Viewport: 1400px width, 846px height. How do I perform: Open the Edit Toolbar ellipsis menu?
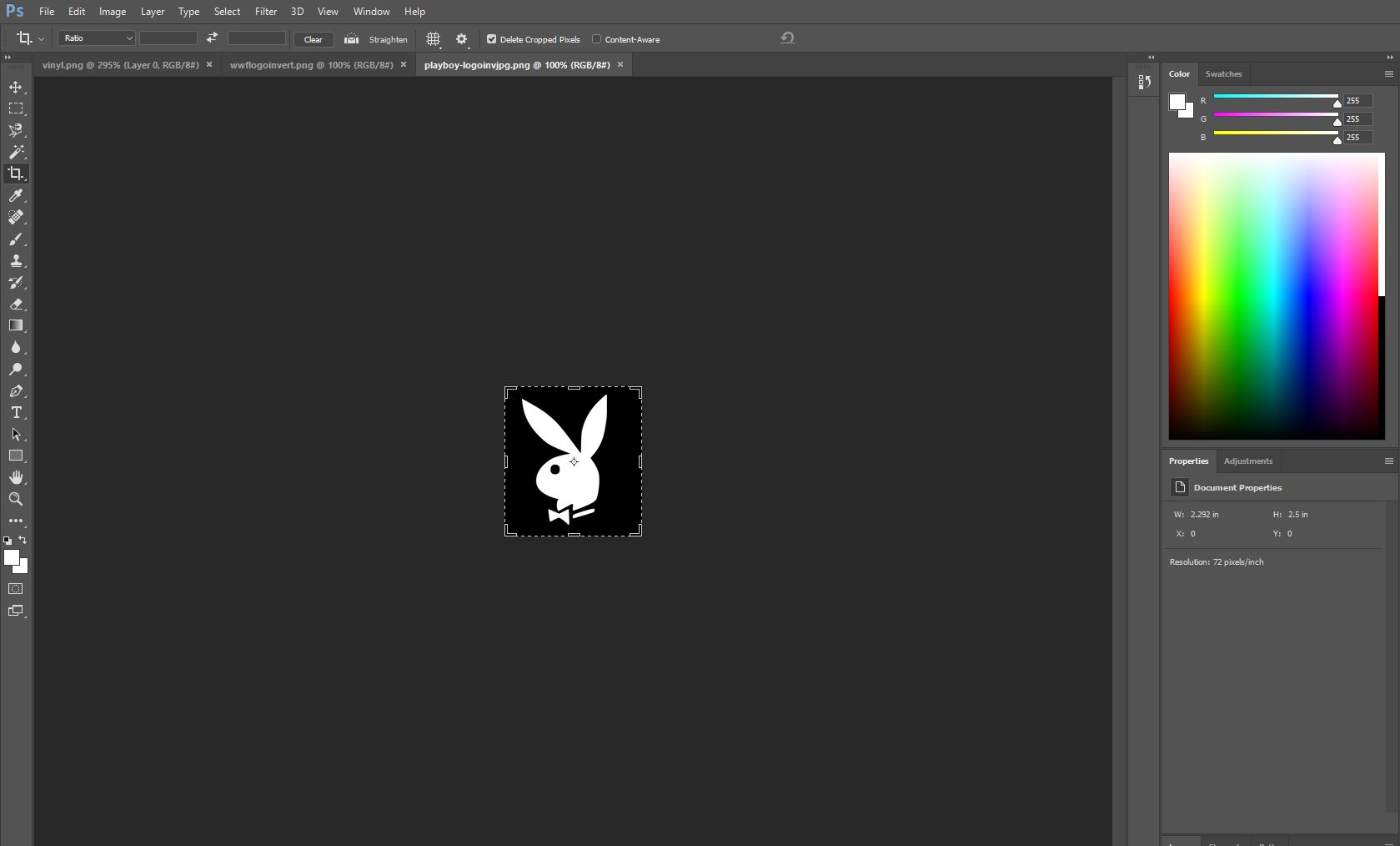[x=16, y=521]
